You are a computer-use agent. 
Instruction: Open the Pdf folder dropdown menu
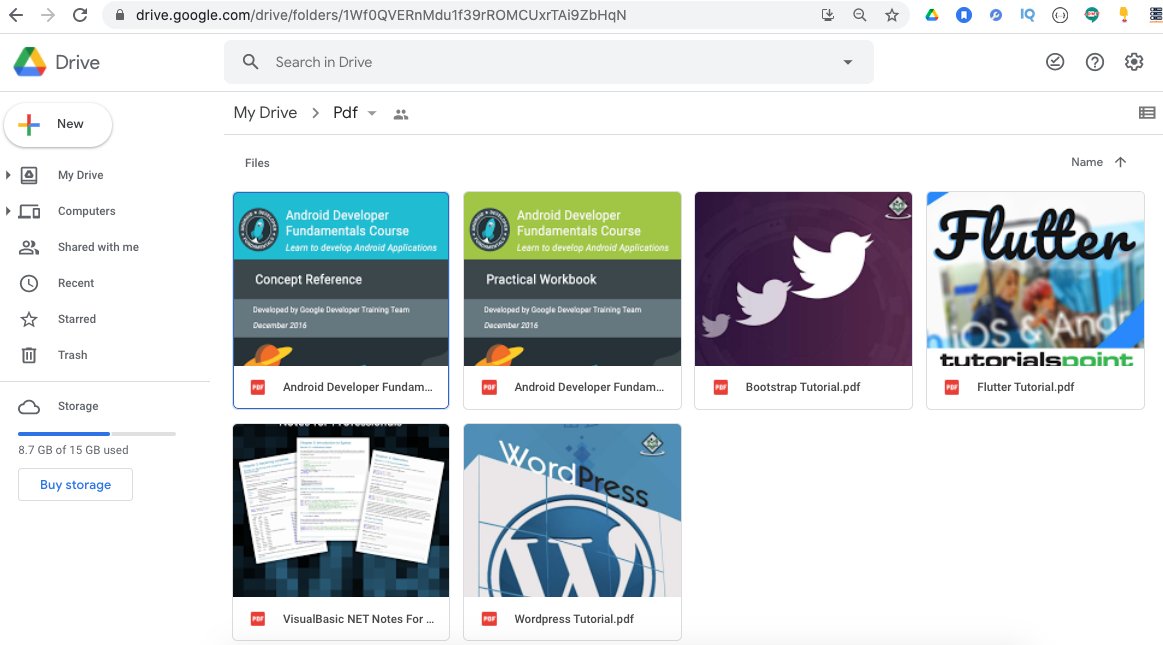click(372, 113)
